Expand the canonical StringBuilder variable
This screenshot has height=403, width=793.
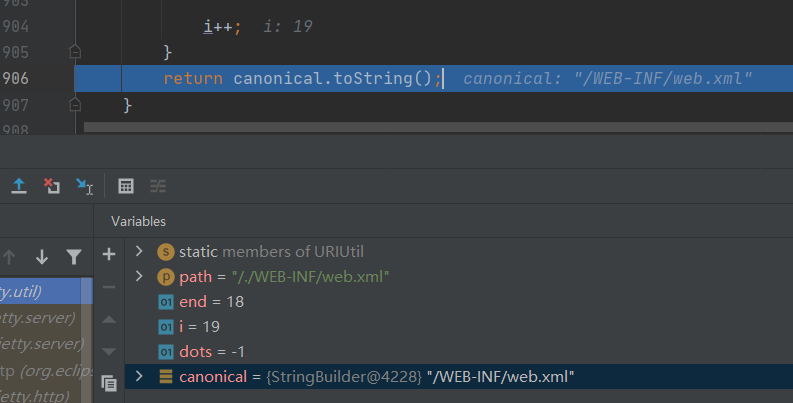[139, 376]
